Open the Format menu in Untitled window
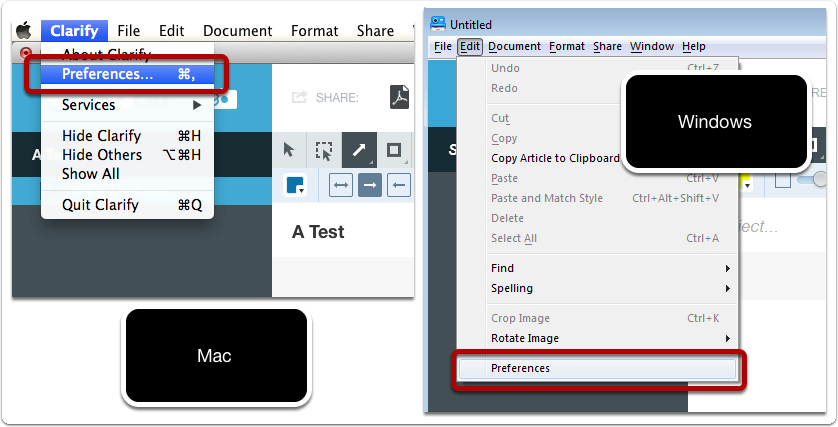838x427 pixels. pyautogui.click(x=567, y=46)
